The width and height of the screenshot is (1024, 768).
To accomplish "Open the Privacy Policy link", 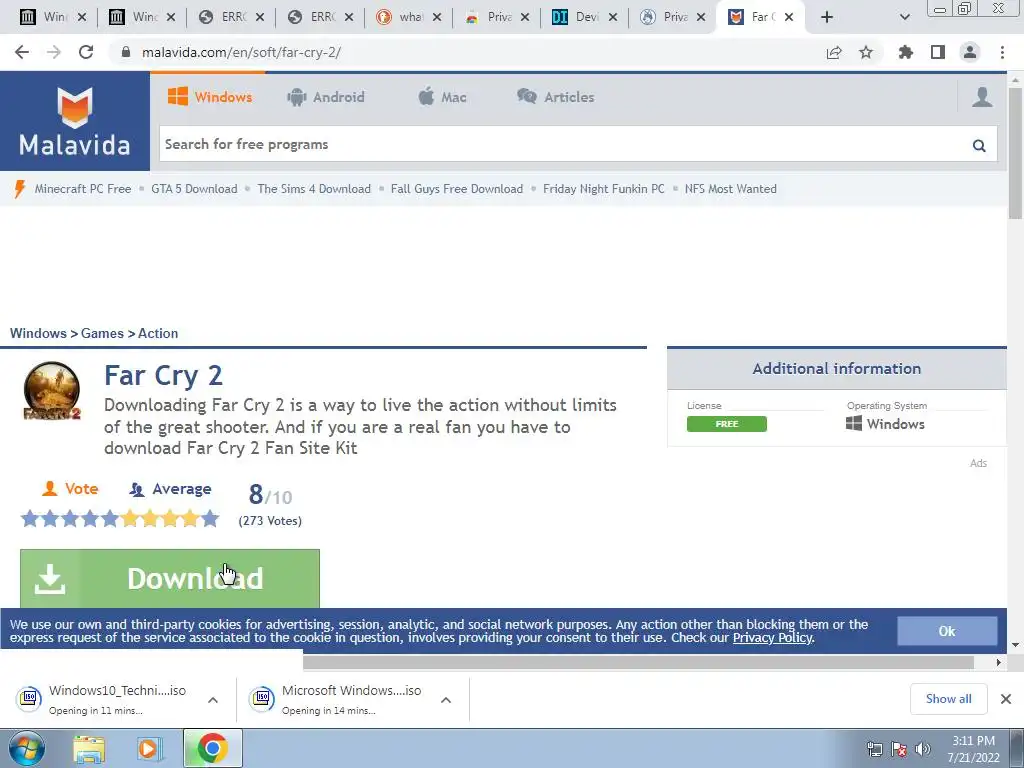I will click(773, 637).
